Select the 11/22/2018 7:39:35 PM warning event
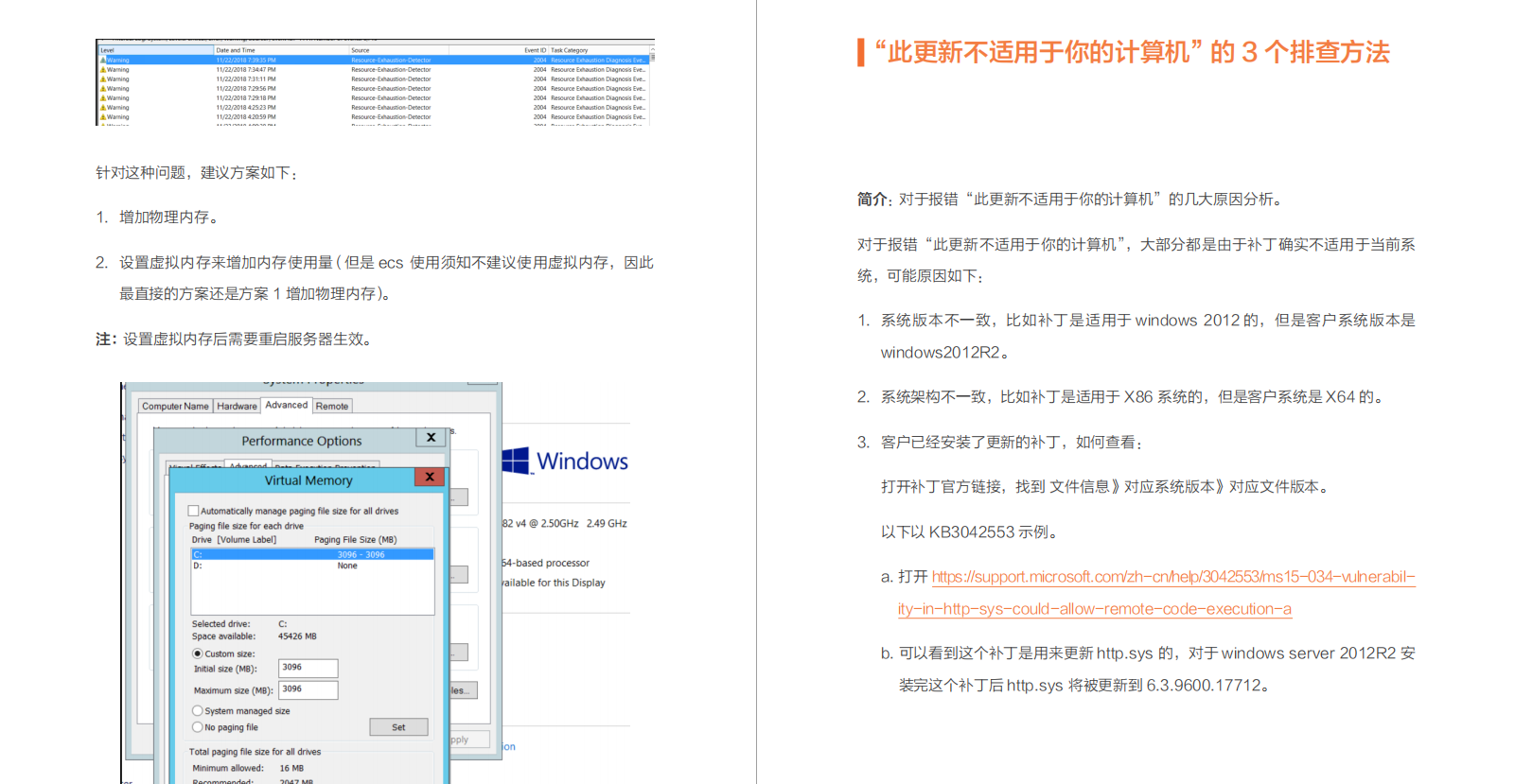The width and height of the screenshot is (1515, 784). pyautogui.click(x=374, y=61)
